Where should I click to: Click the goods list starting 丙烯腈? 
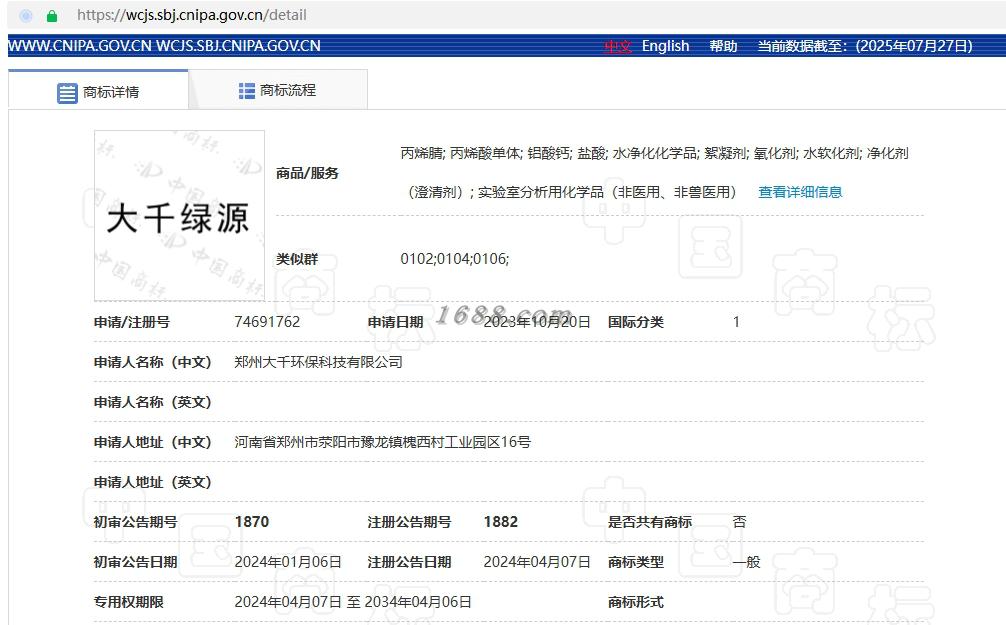(654, 172)
